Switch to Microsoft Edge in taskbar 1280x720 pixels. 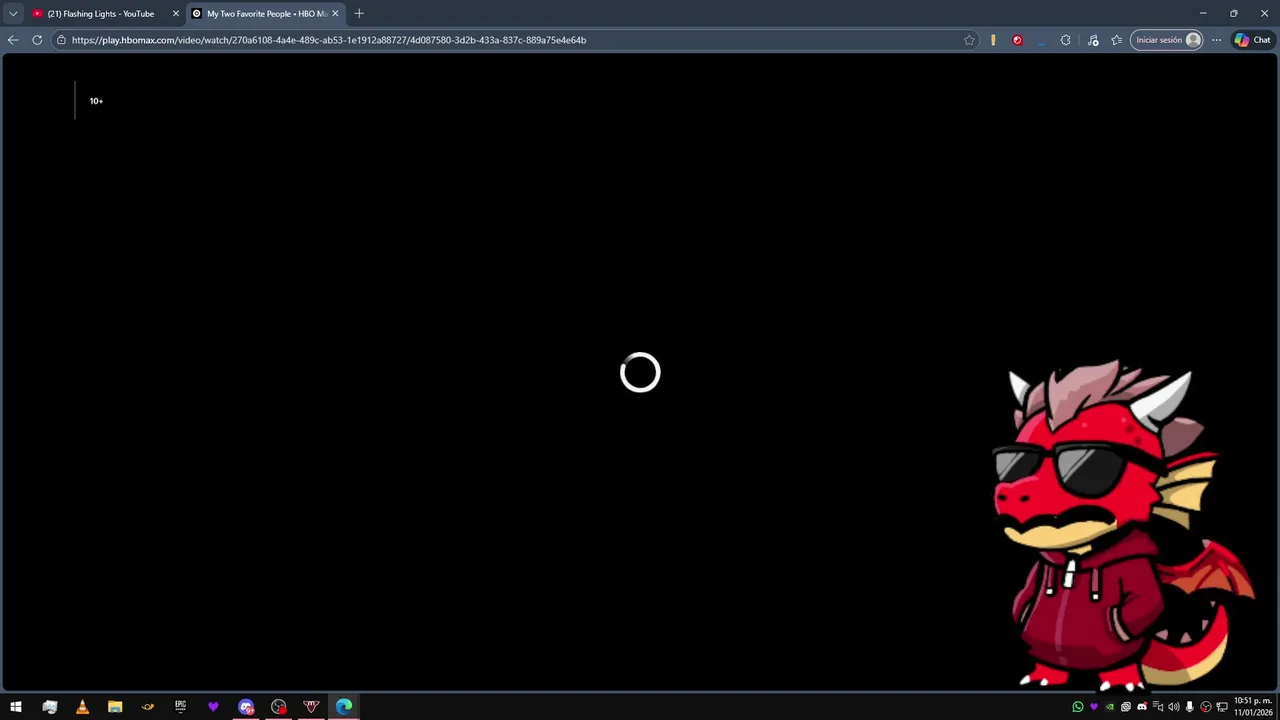344,707
